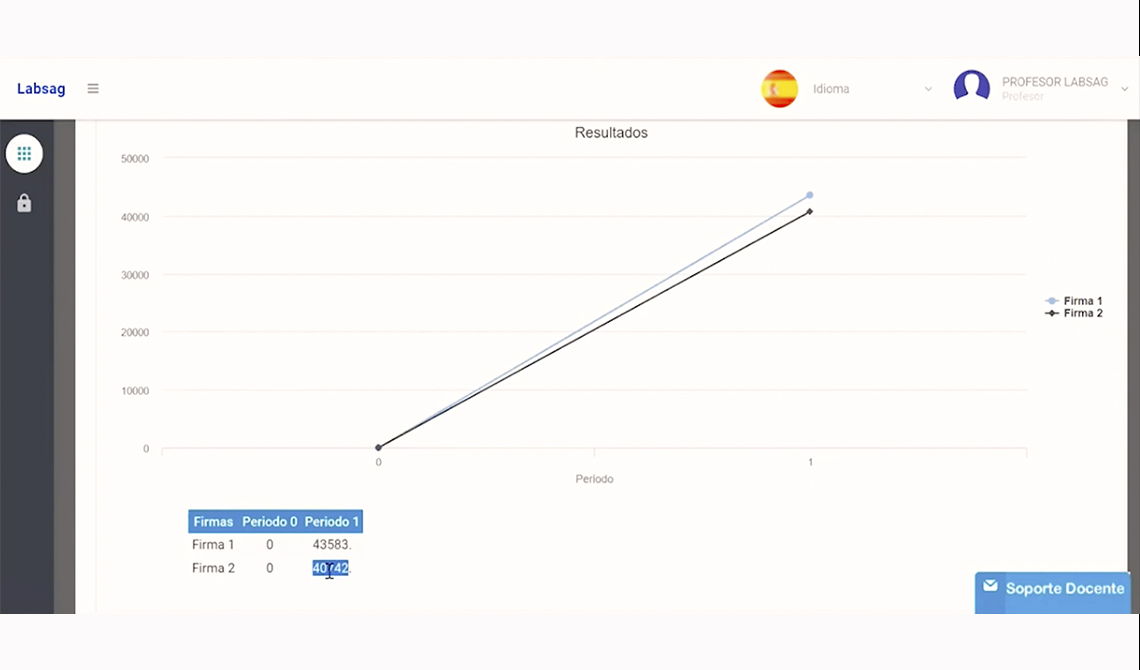Click the Firma 1 line color in legend
This screenshot has width=1140, height=670.
(1051, 301)
